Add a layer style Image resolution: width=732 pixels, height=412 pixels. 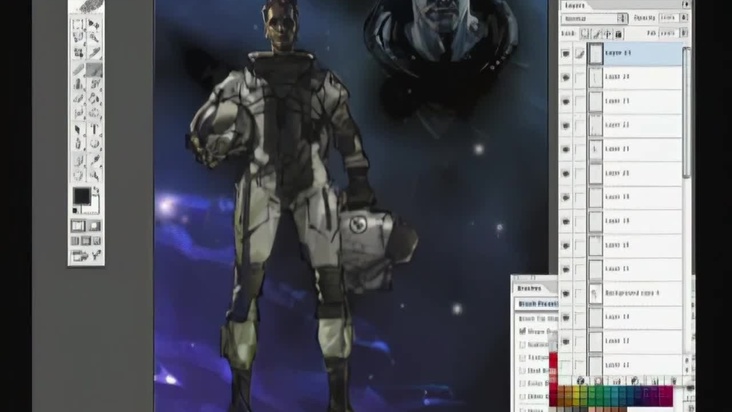(580, 381)
